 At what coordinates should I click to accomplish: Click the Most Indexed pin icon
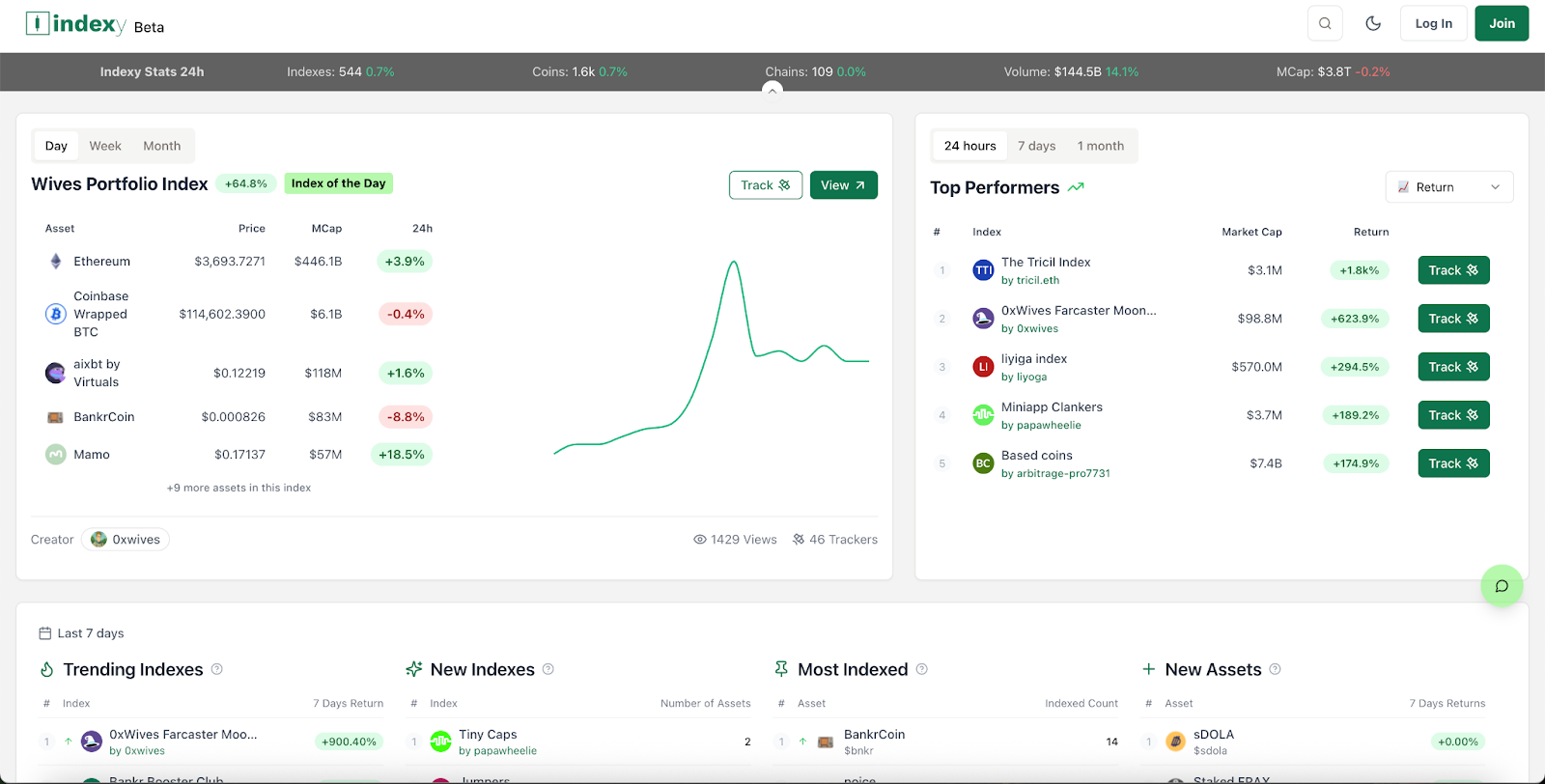click(x=781, y=669)
